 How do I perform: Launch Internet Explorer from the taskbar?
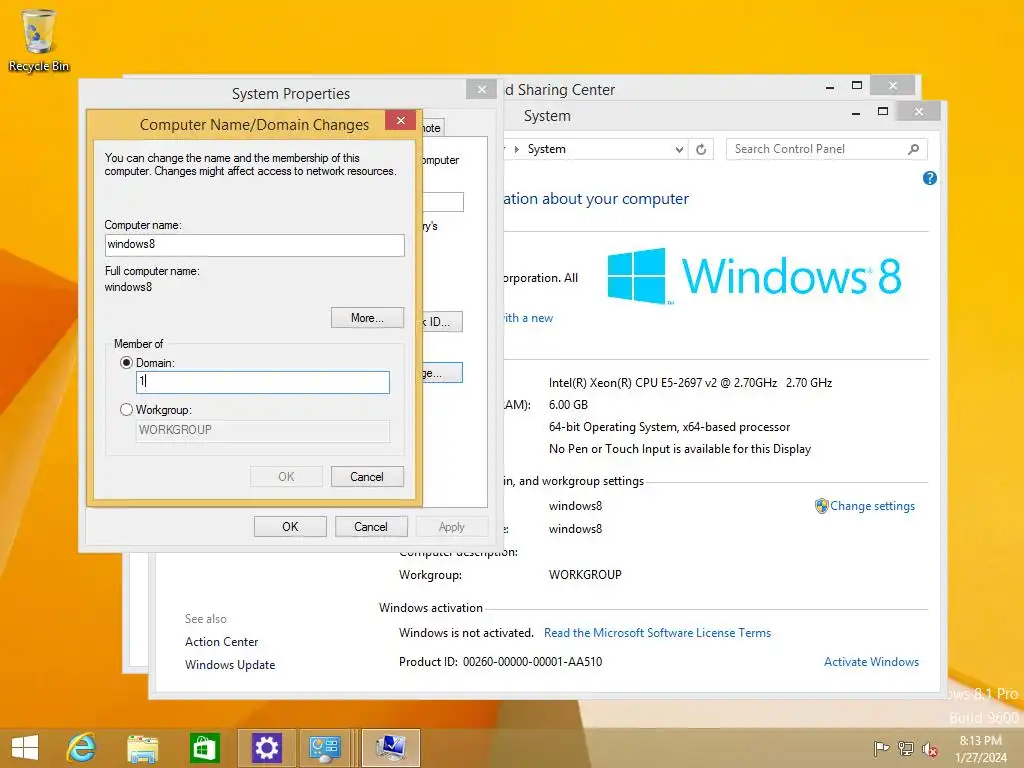point(82,747)
